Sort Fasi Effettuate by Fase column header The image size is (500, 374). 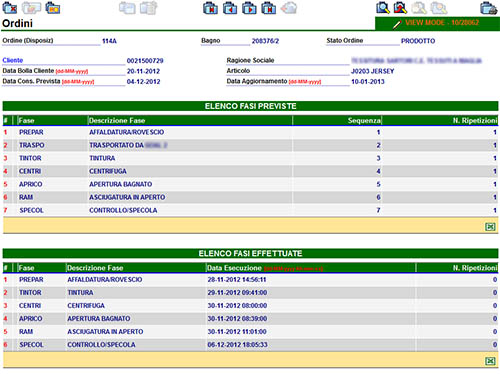click(x=26, y=268)
